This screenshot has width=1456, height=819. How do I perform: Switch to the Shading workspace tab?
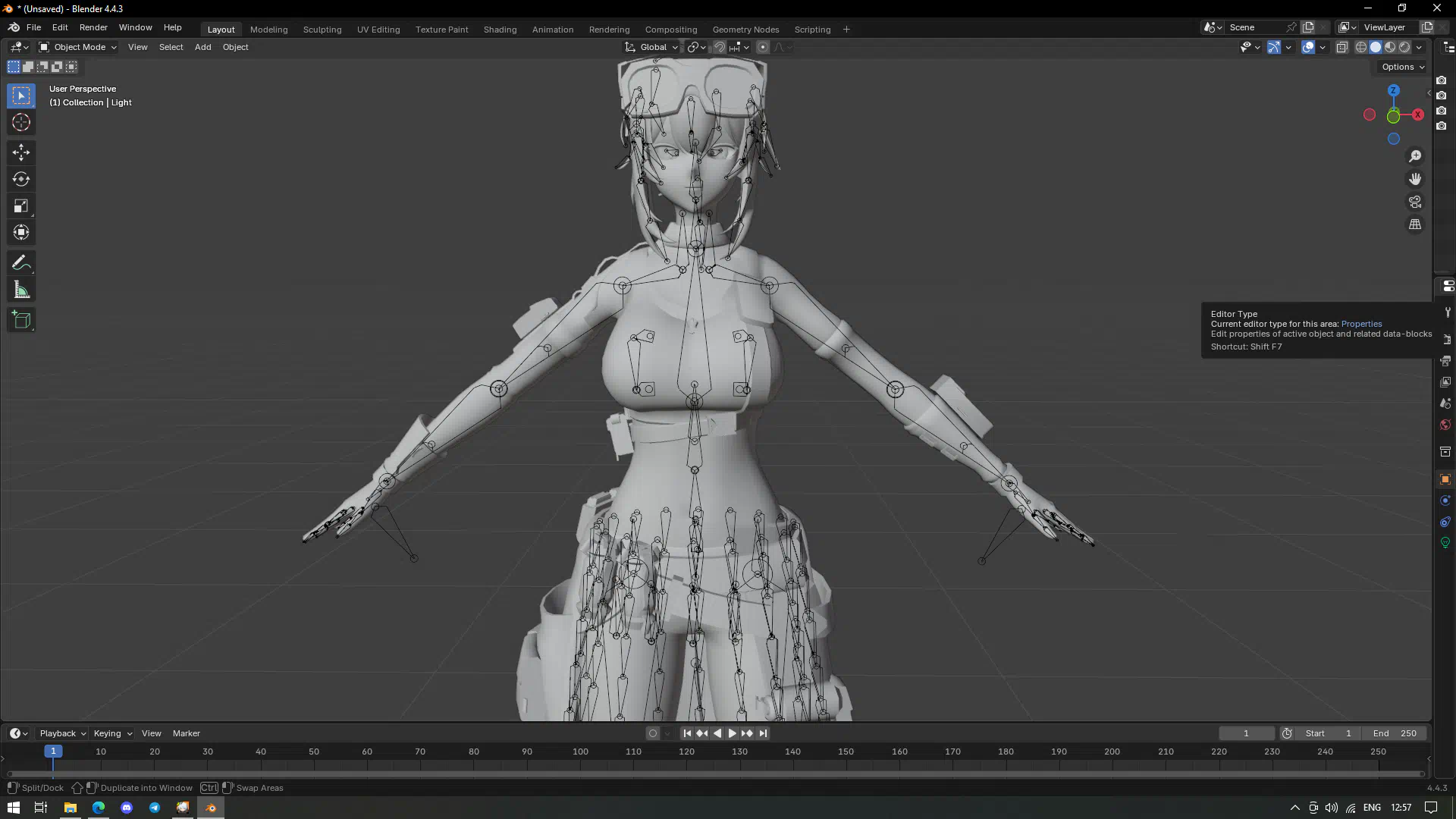500,30
